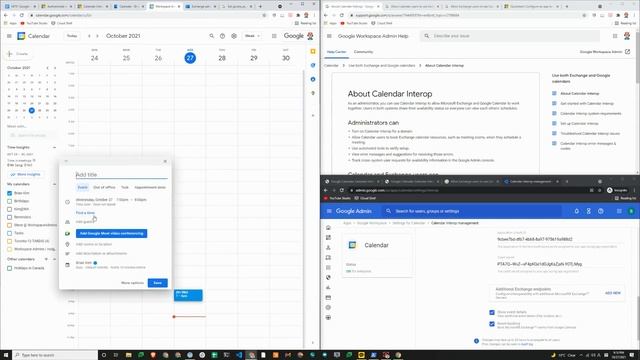Switch to the Community tab in Admin Help

click(363, 52)
